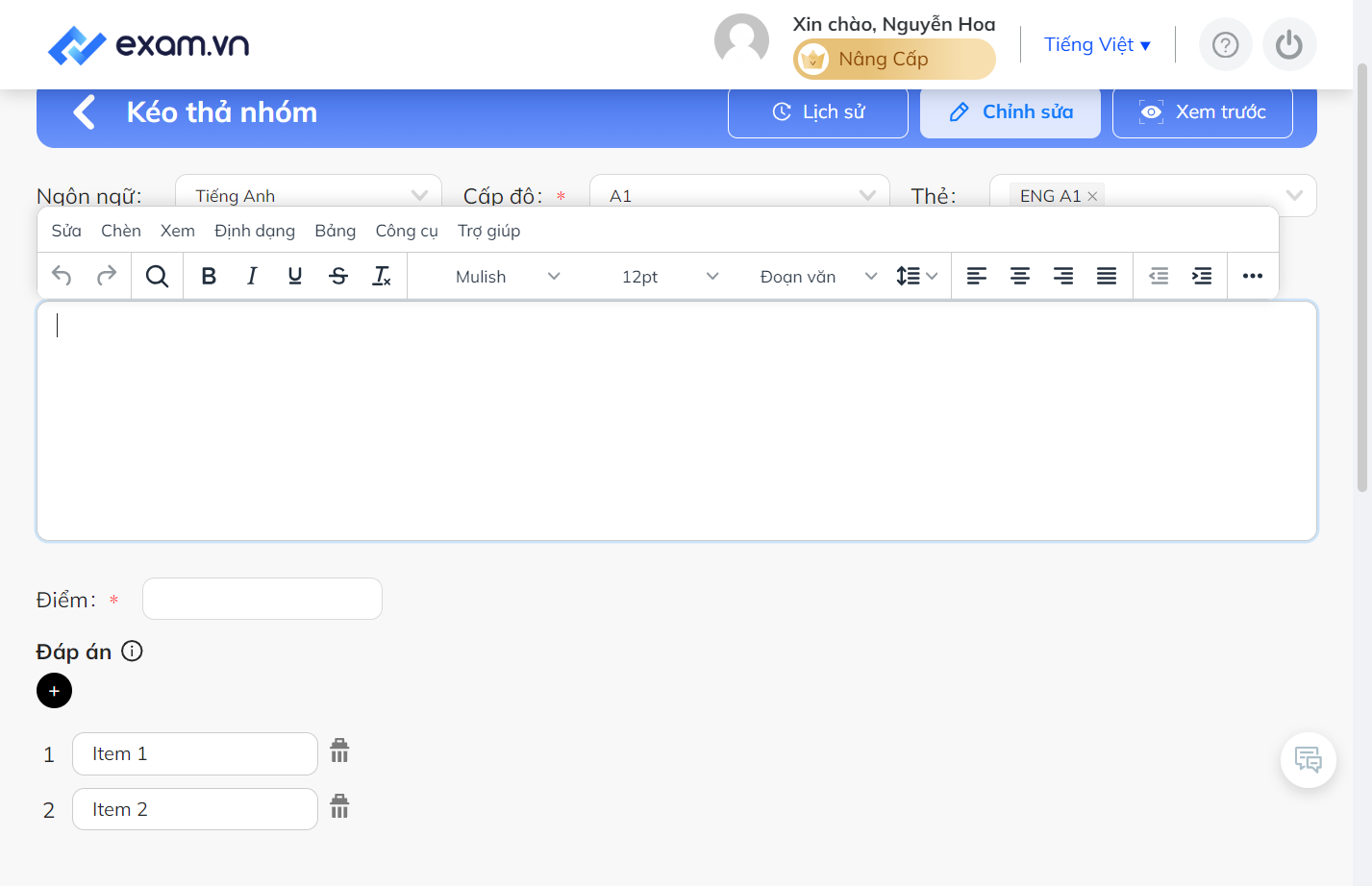Open the line height dropdown
The image size is (1372, 886).
point(916,276)
